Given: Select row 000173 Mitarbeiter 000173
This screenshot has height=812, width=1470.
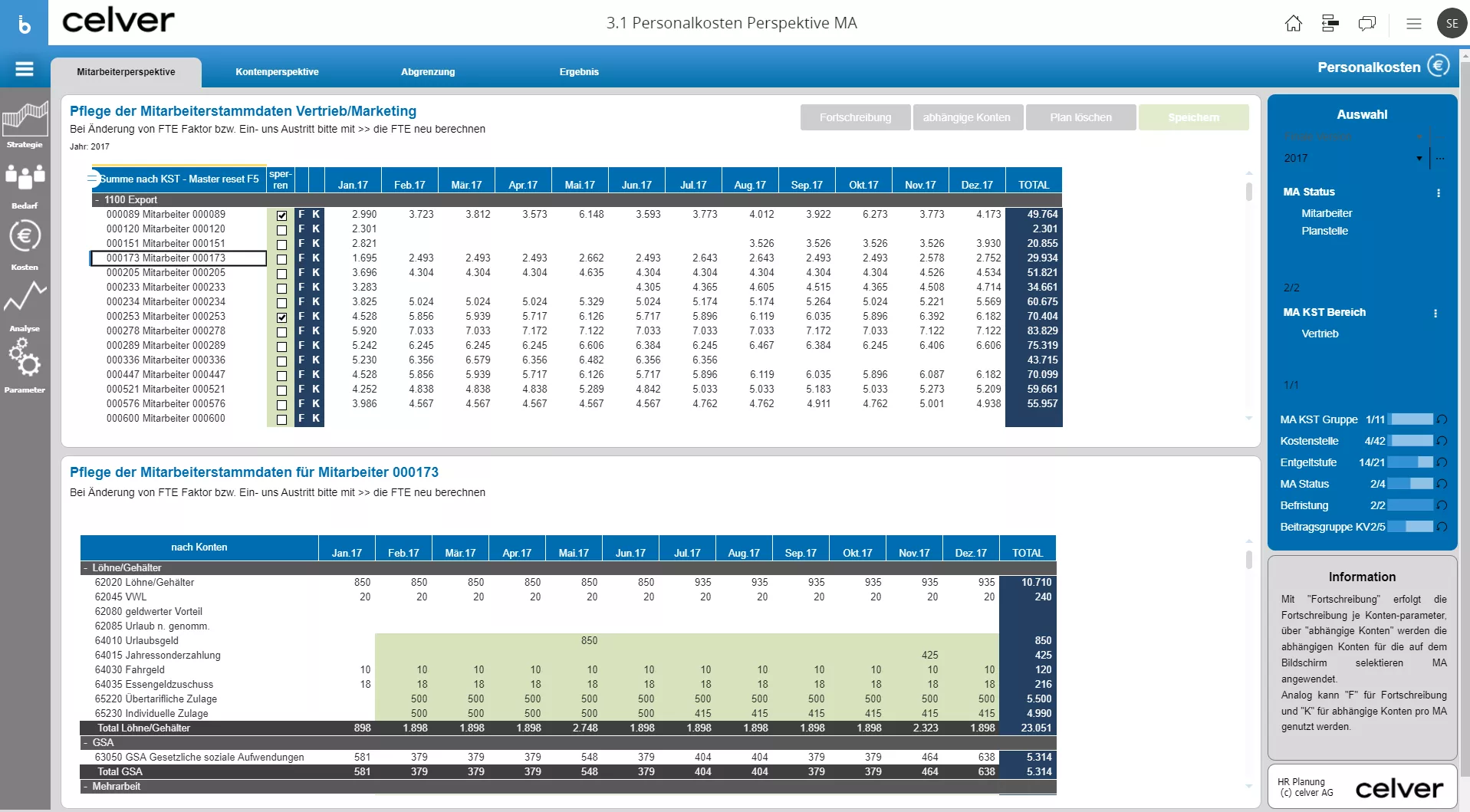Looking at the screenshot, I should click(179, 258).
